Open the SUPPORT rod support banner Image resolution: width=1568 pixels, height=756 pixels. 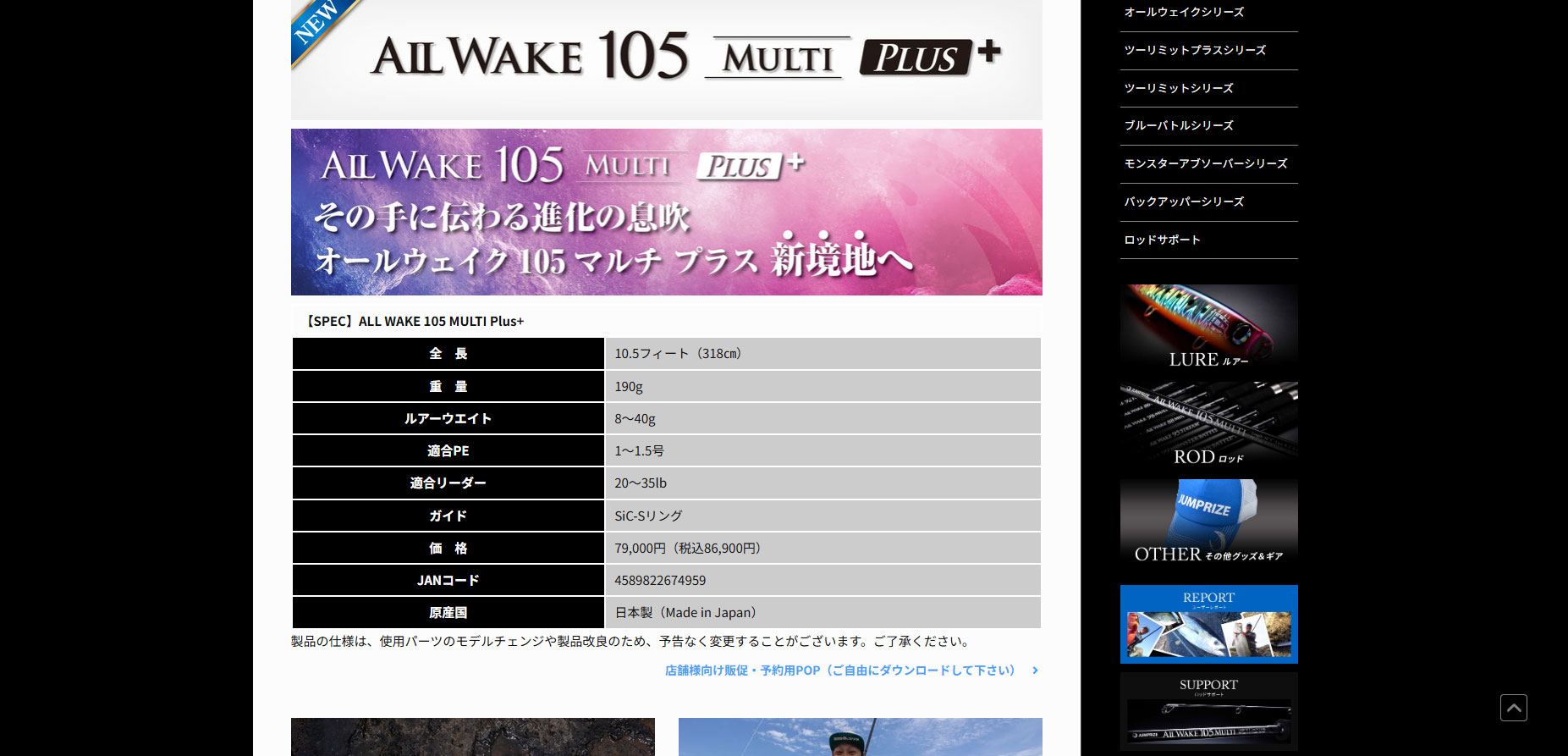click(1208, 711)
